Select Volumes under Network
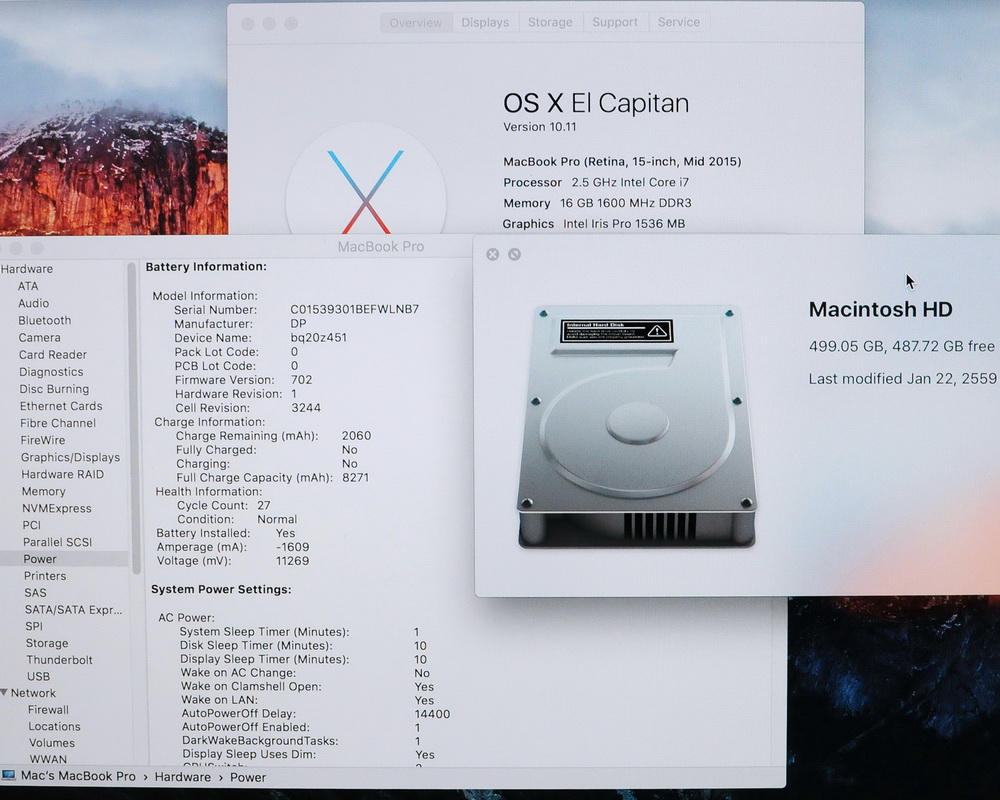The height and width of the screenshot is (800, 1000). tap(52, 743)
